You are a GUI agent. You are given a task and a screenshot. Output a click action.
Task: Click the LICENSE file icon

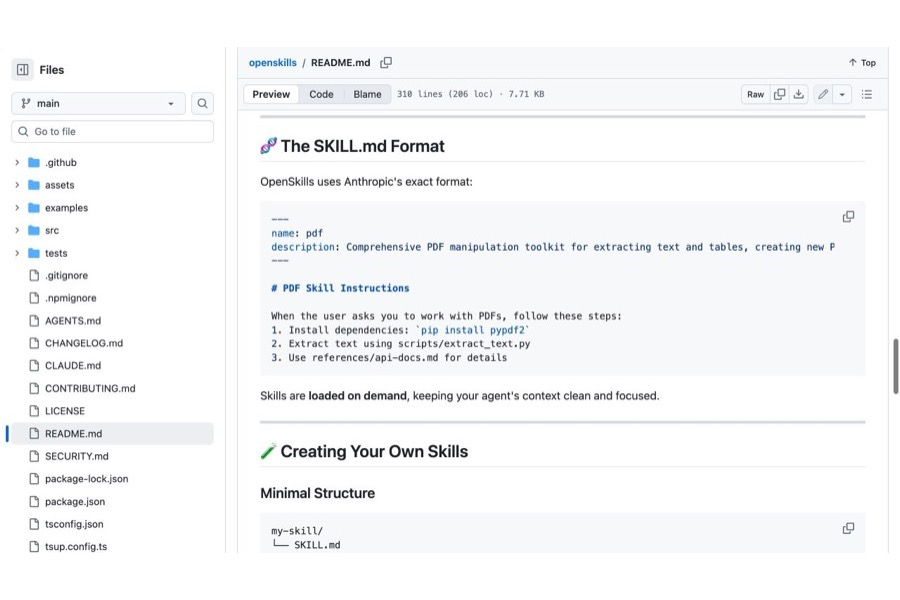(34, 411)
